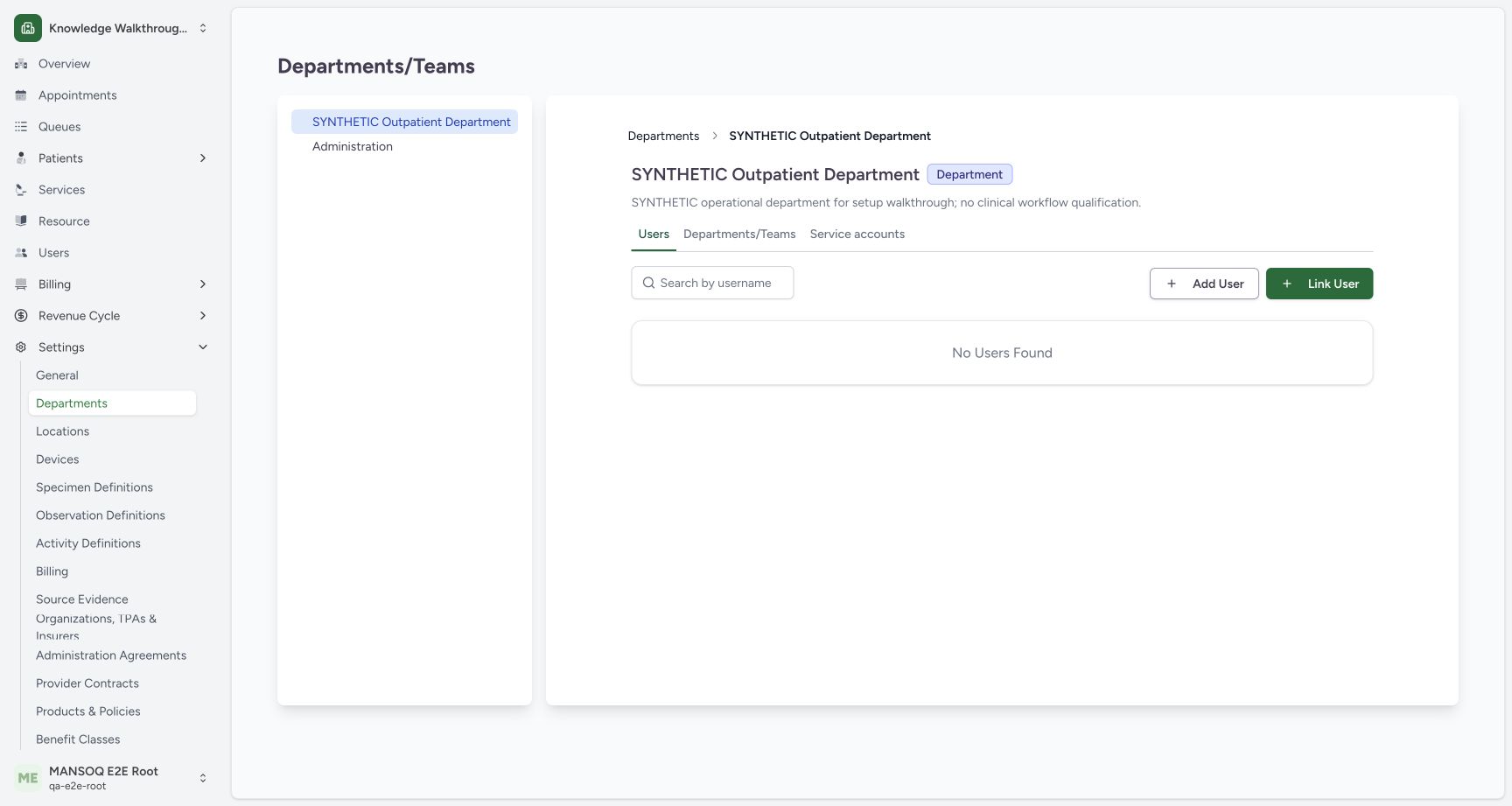Open the MANSOQ E2E Root account menu
This screenshot has height=806, width=1512.
point(112,778)
